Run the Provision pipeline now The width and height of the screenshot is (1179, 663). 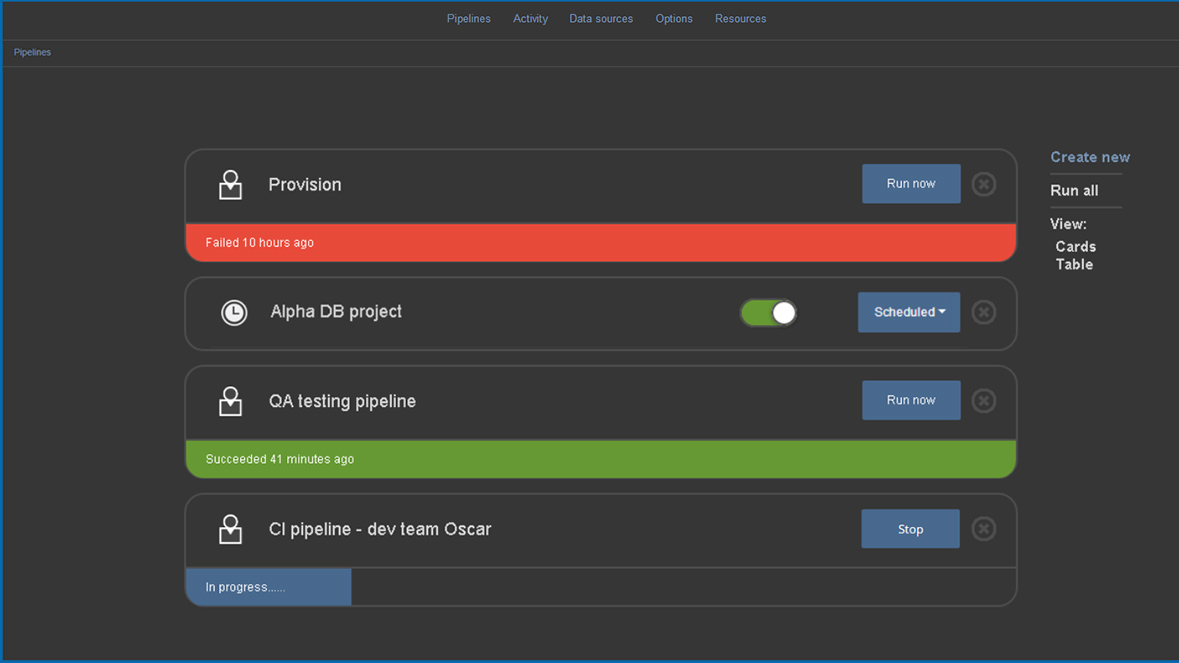(x=910, y=183)
